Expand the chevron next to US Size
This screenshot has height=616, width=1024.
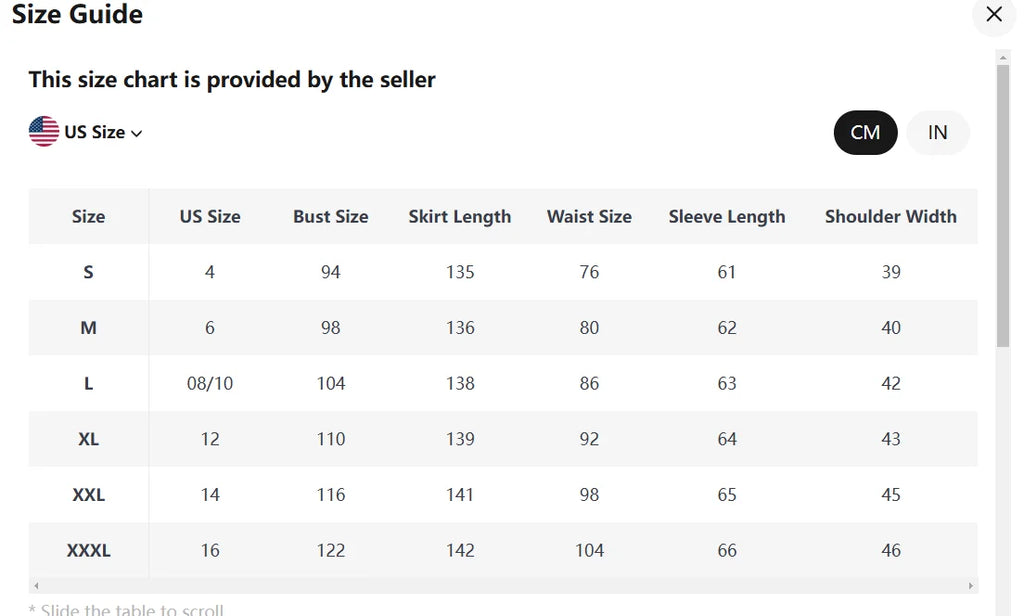[137, 132]
